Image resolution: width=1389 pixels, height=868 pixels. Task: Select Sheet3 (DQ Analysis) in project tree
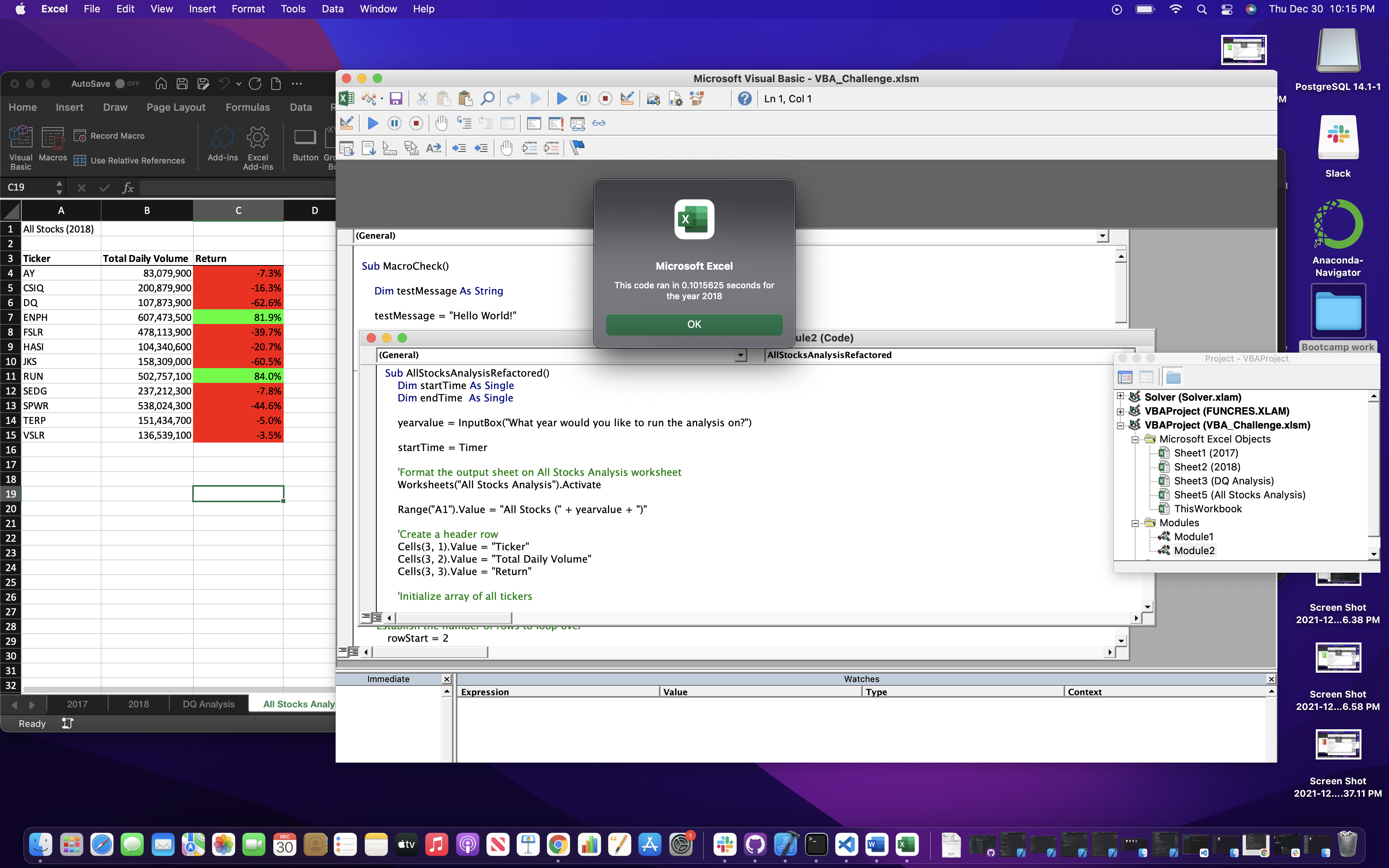[x=1224, y=481]
